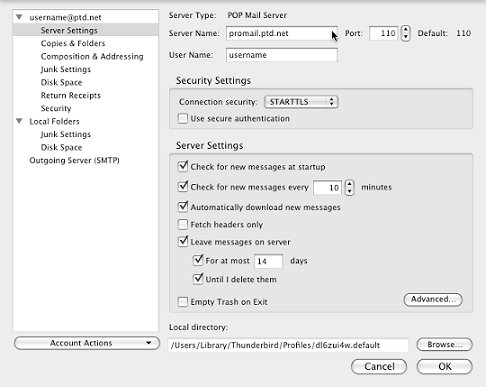
Task: Click the Advanced... button
Action: (433, 299)
